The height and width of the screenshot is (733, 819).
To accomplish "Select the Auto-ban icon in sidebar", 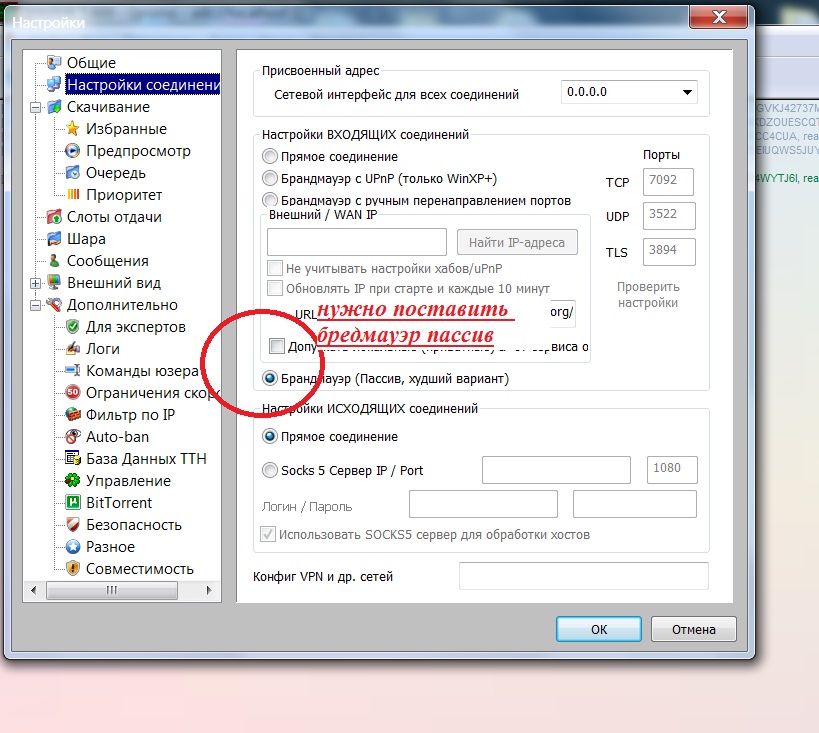I will point(73,437).
